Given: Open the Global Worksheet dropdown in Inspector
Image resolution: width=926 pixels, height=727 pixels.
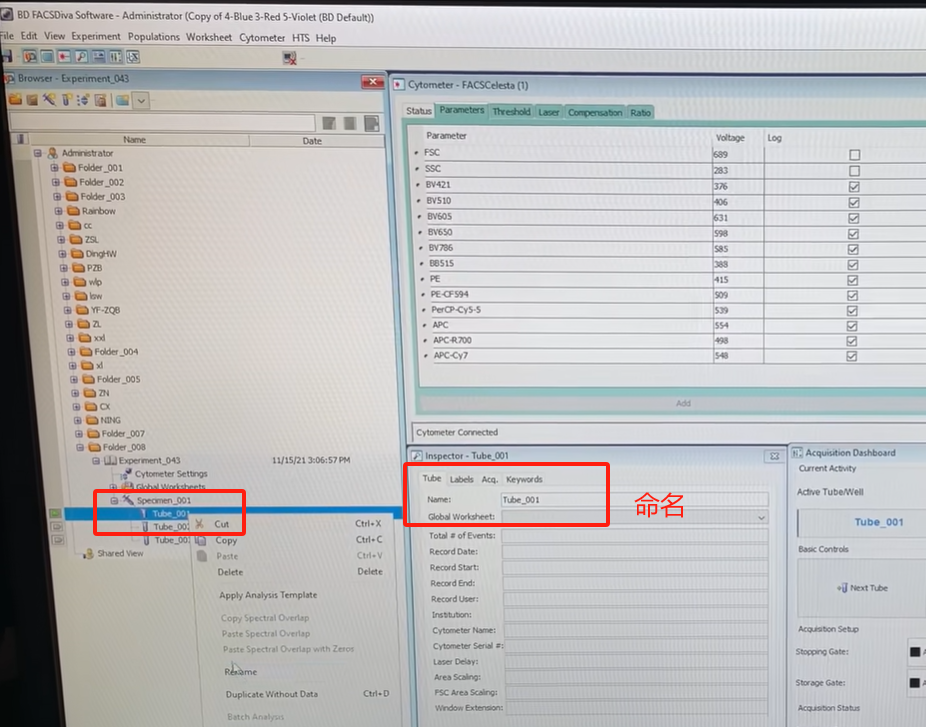Looking at the screenshot, I should pyautogui.click(x=761, y=517).
